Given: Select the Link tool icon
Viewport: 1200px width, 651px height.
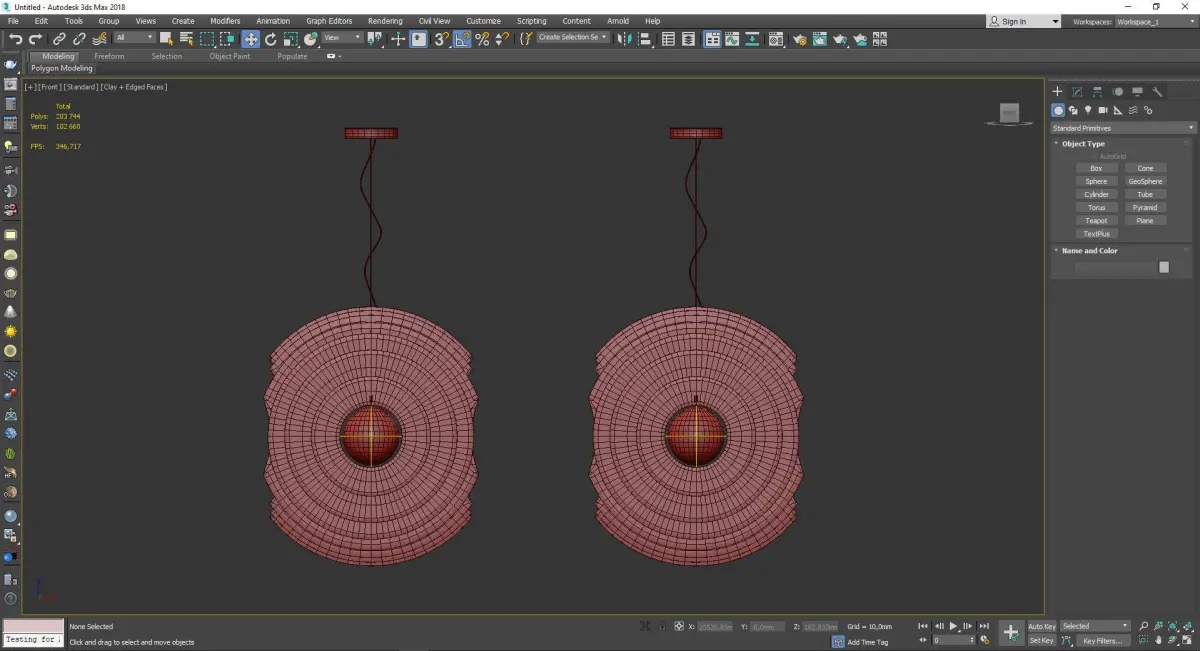Looking at the screenshot, I should pos(60,39).
